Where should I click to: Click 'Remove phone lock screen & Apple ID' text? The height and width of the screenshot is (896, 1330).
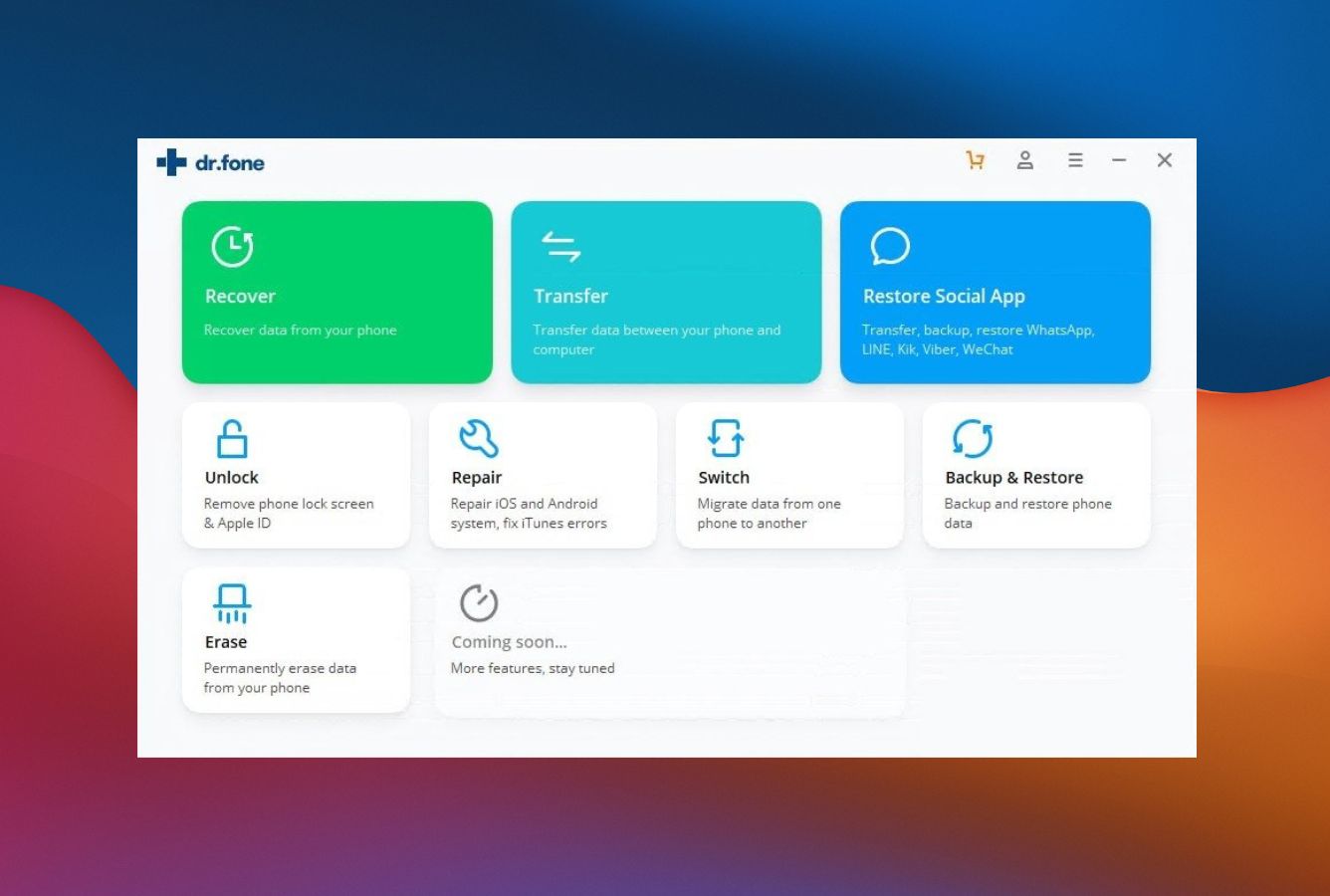click(x=289, y=514)
